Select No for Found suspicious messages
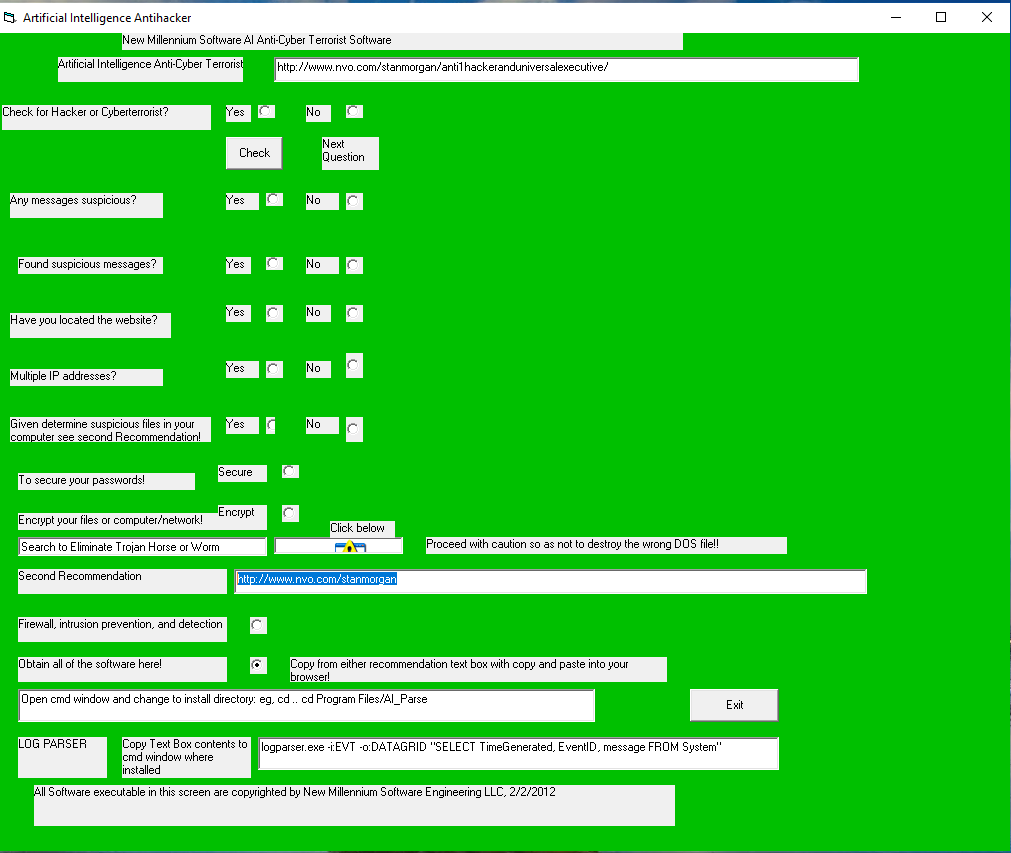 pos(354,265)
